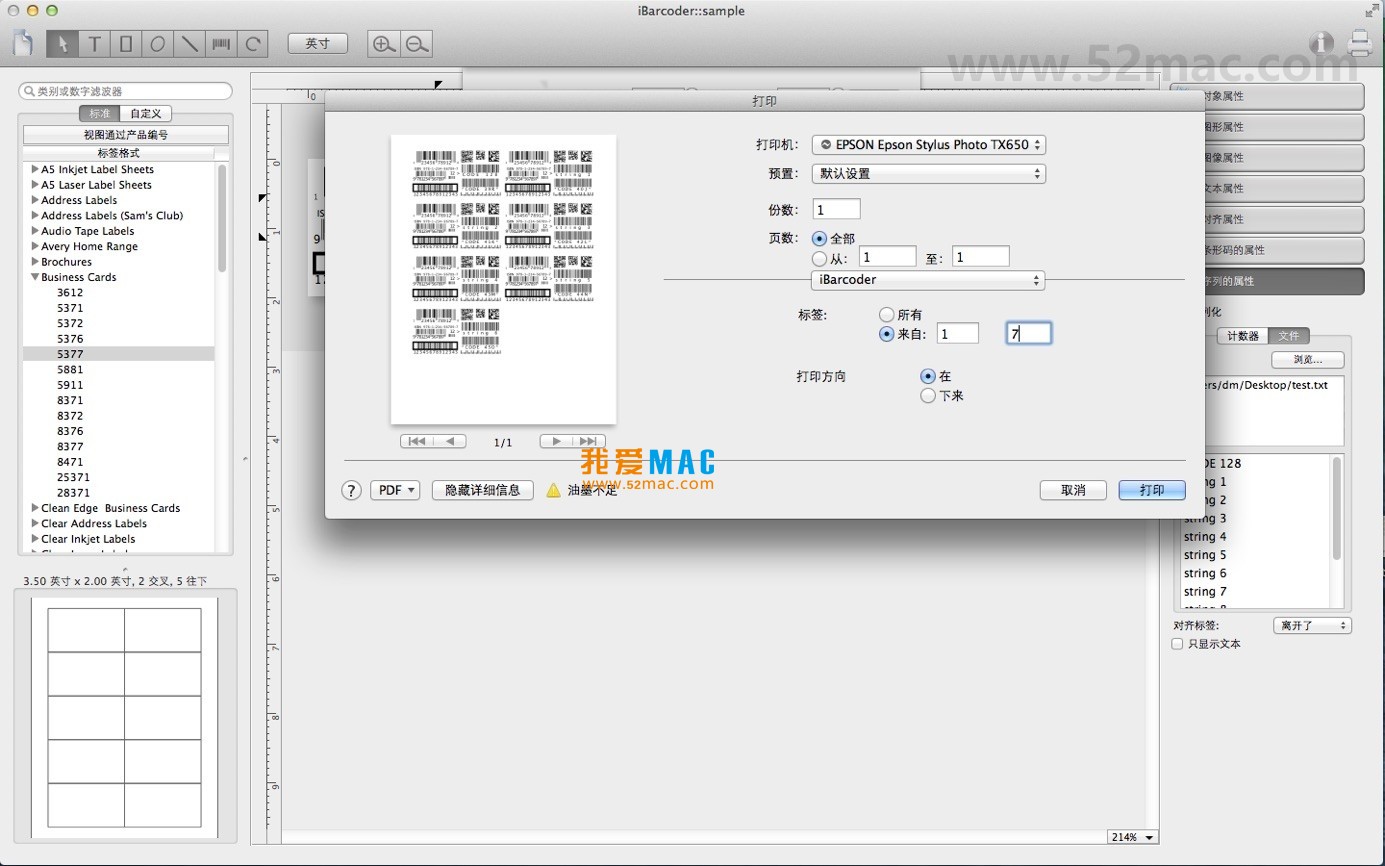1385x866 pixels.
Task: Open the PDF dropdown menu
Action: [x=395, y=490]
